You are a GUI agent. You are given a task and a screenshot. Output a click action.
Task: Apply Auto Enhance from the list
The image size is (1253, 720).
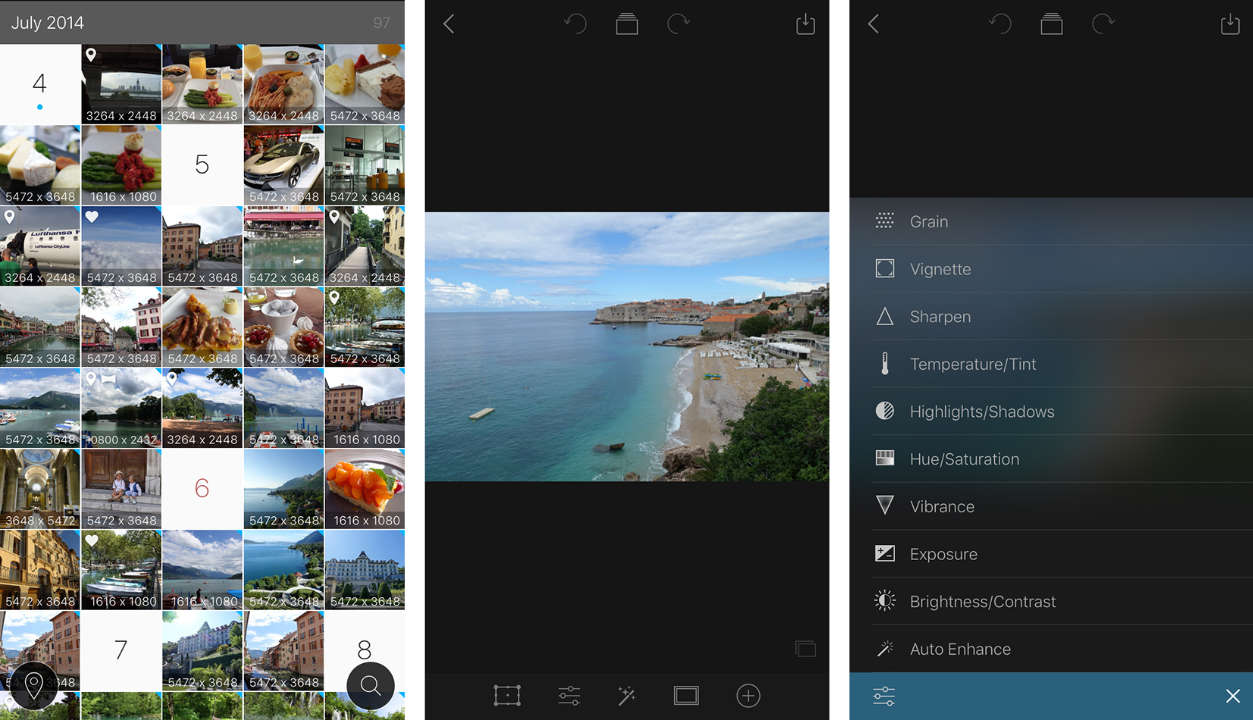(x=959, y=649)
